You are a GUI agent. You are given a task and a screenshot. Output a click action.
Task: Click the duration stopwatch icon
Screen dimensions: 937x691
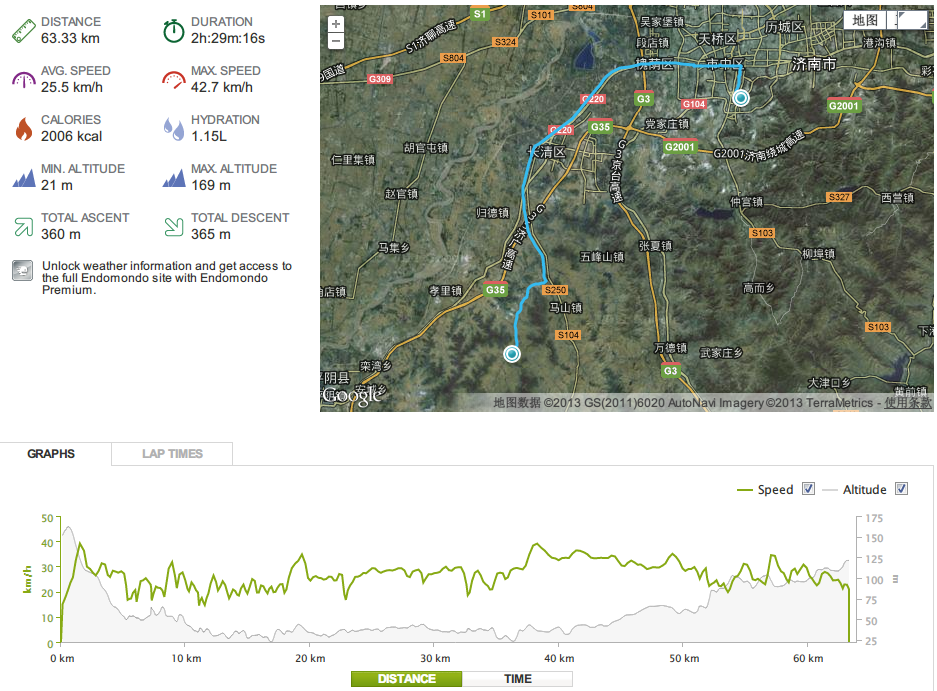click(x=174, y=30)
